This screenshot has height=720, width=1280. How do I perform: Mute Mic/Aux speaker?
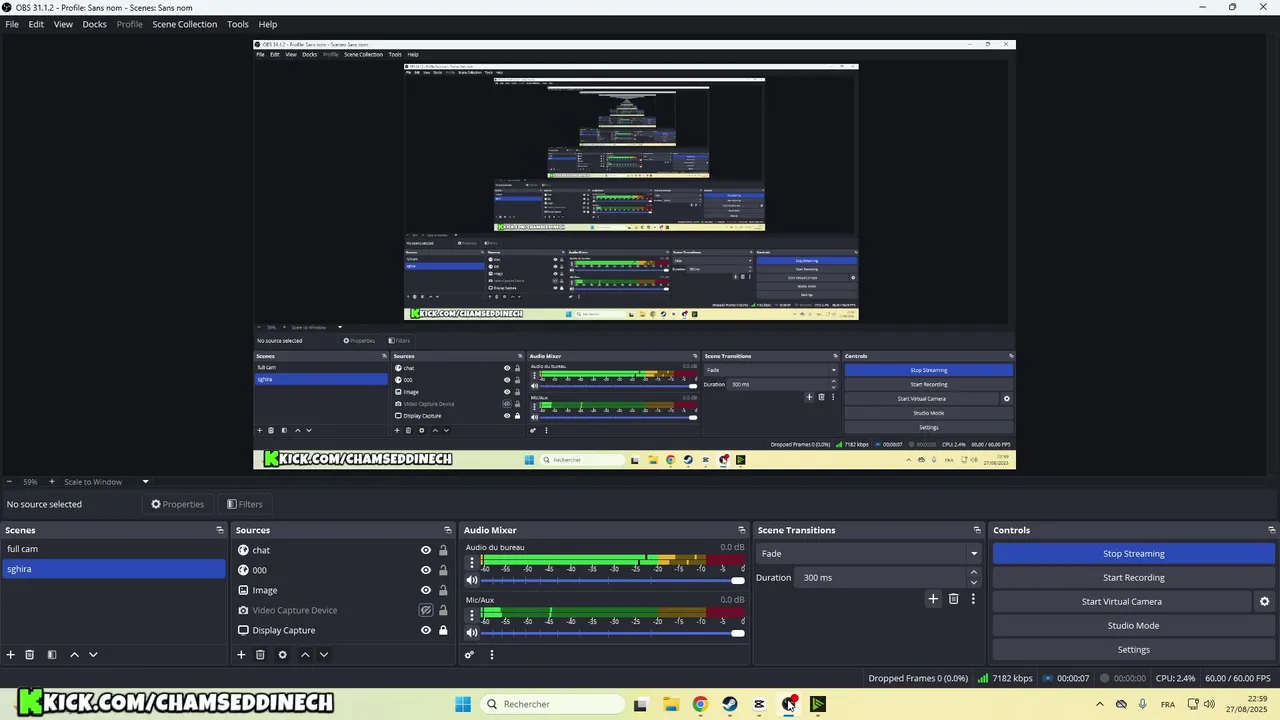(472, 633)
